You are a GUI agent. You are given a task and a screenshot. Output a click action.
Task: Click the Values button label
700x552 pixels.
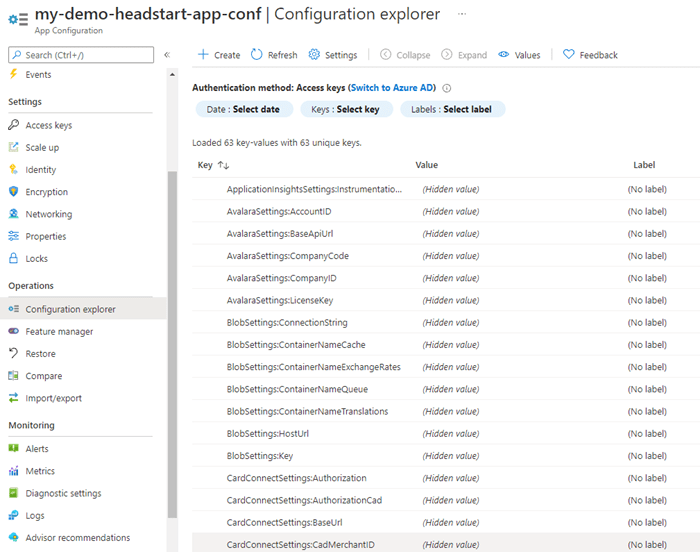tap(527, 55)
